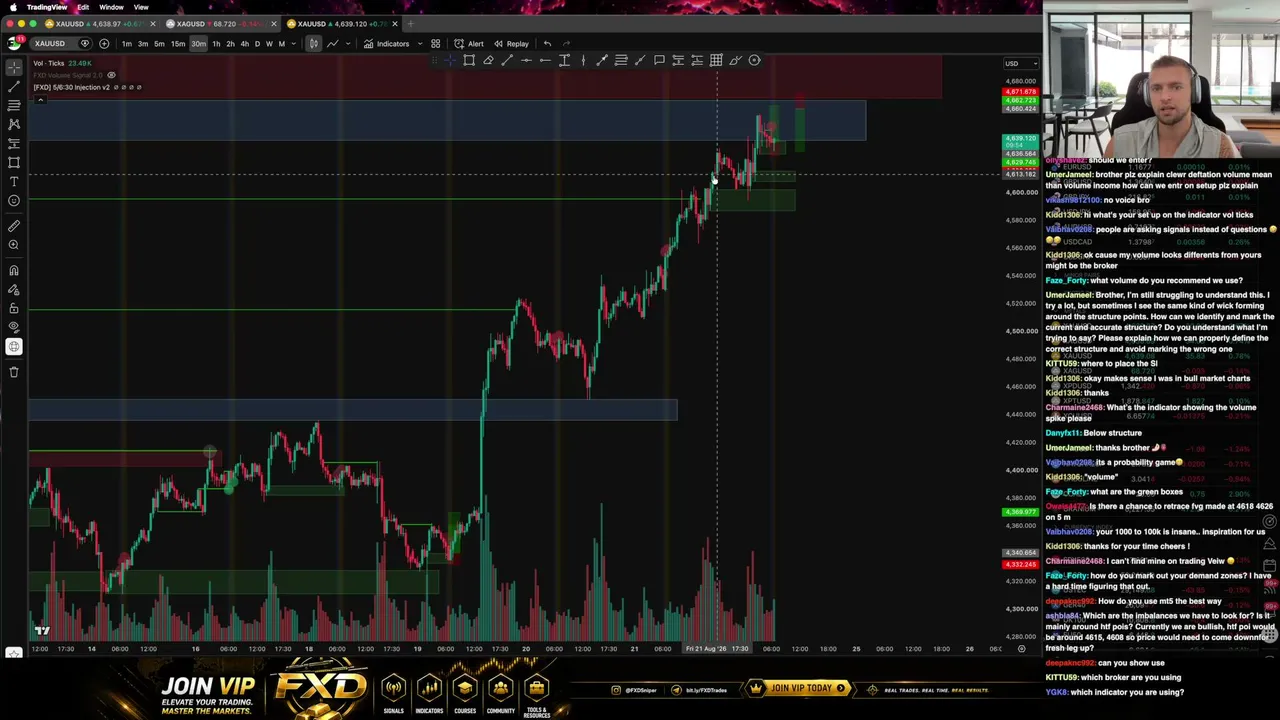Undo the last chart action

click(x=547, y=43)
